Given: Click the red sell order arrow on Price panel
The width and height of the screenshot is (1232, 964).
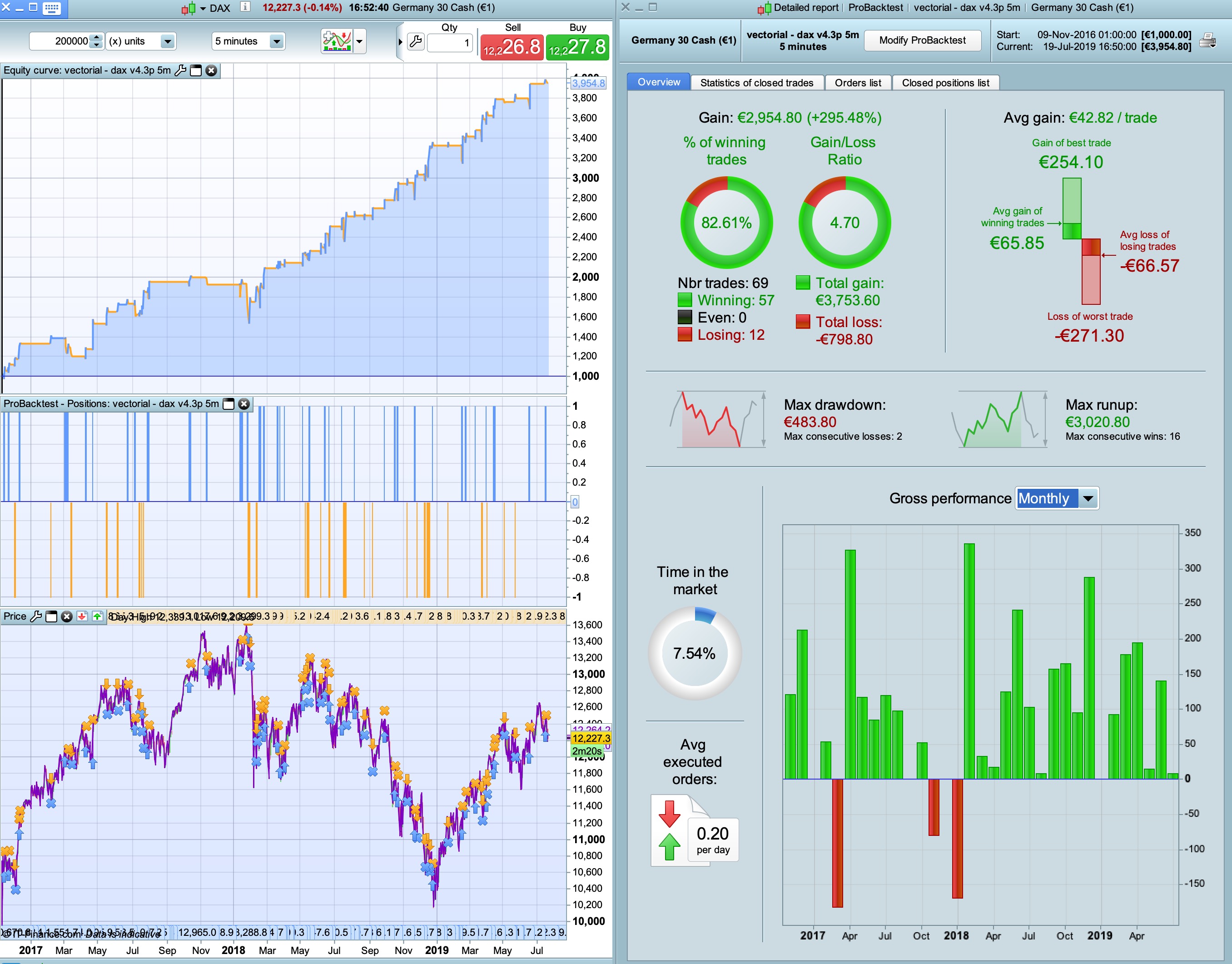Looking at the screenshot, I should click(x=82, y=616).
